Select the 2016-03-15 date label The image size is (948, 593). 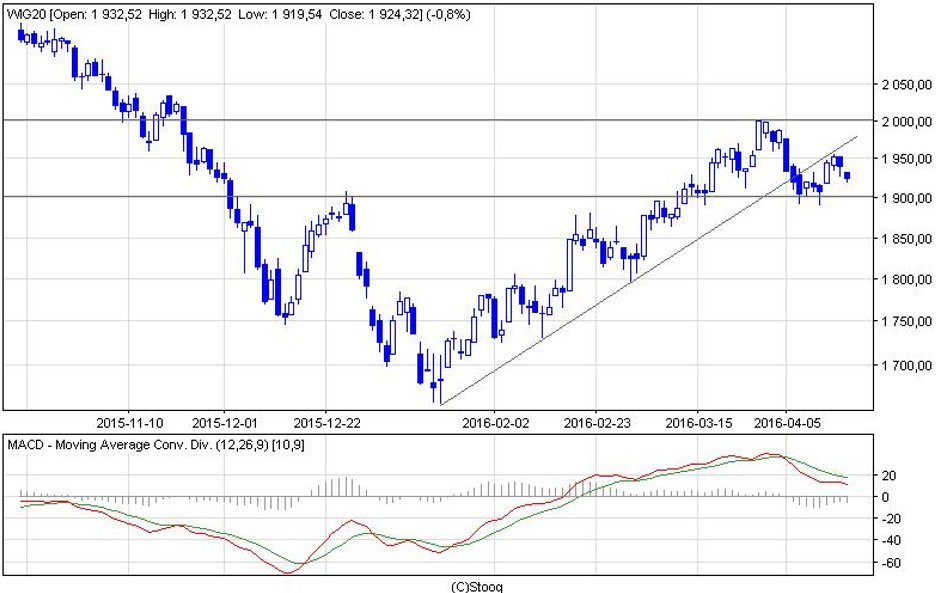699,422
